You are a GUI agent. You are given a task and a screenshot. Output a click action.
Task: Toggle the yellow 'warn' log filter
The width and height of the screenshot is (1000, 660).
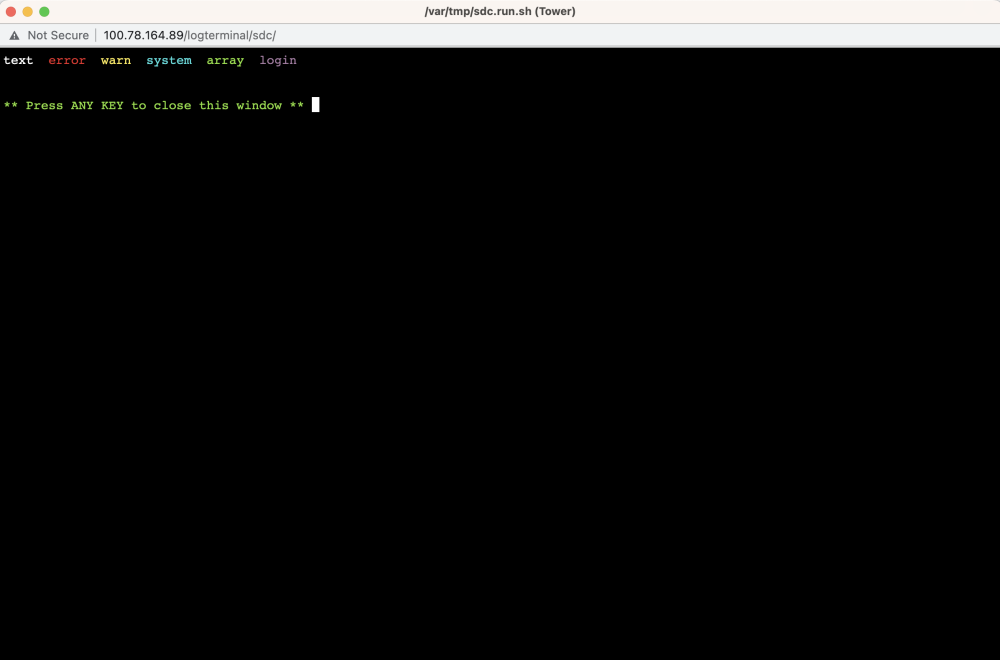116,61
